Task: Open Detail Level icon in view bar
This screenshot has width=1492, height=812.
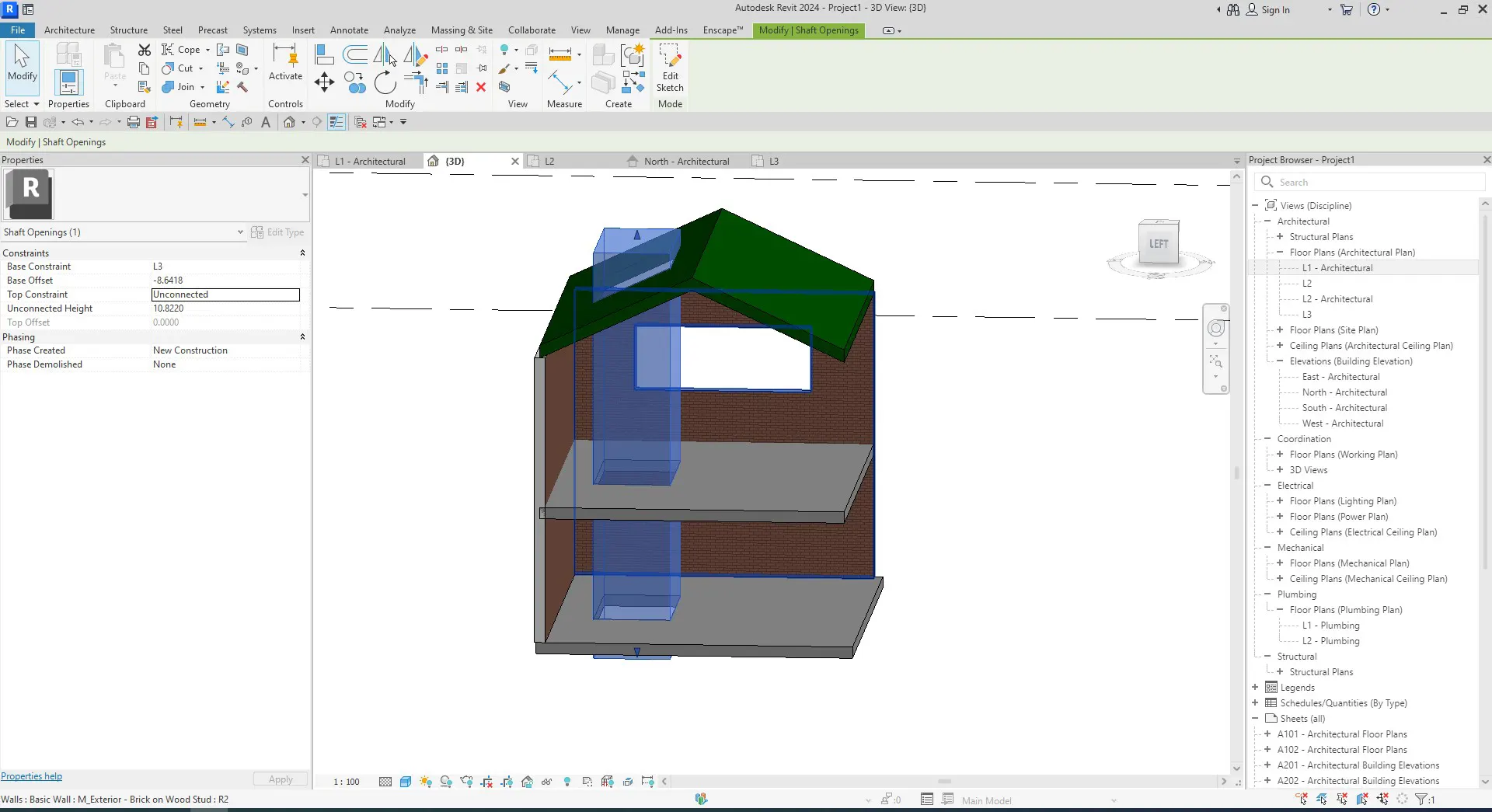Action: point(385,782)
